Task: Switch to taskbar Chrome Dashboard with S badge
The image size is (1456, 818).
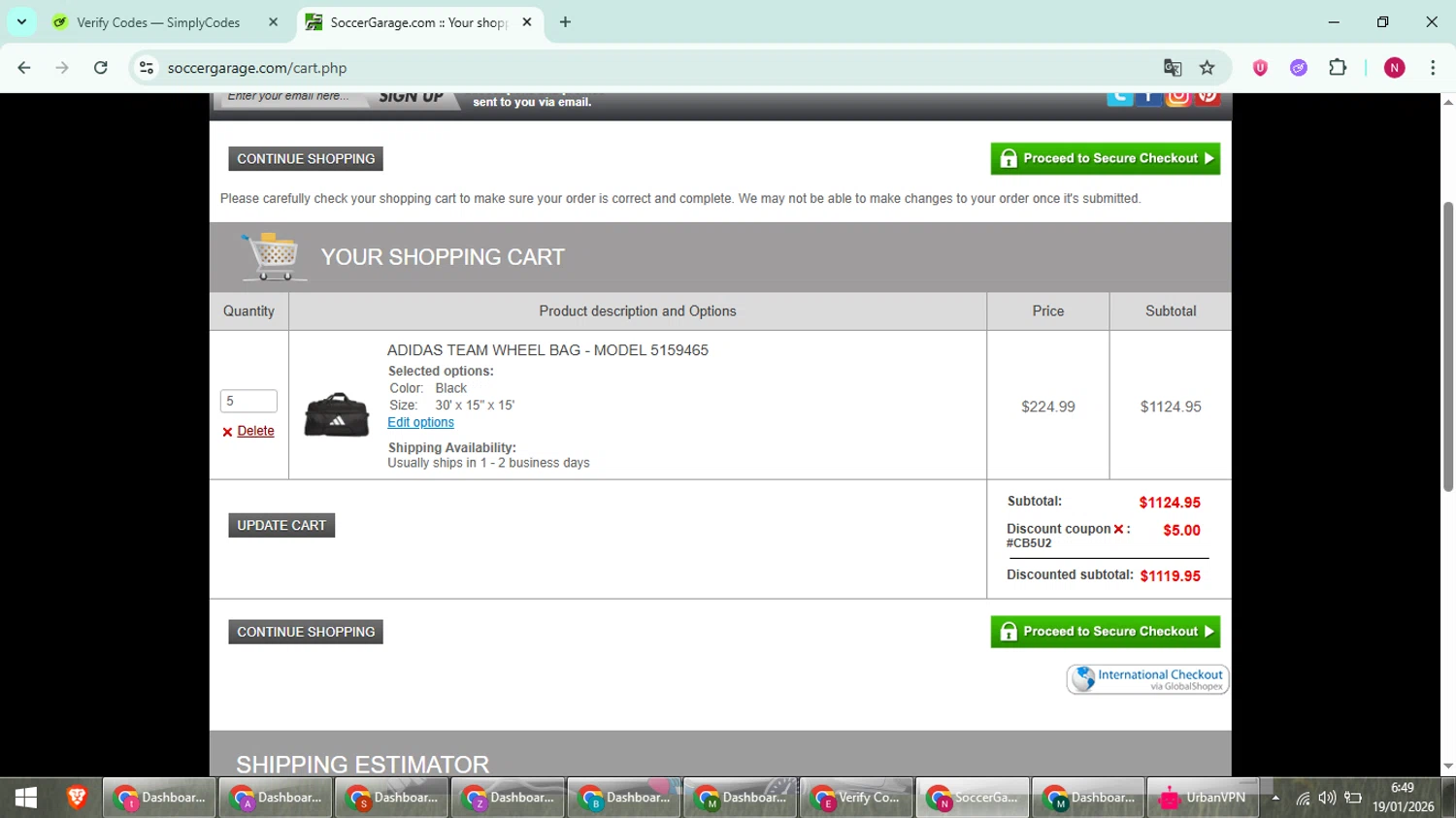Action: click(x=392, y=798)
